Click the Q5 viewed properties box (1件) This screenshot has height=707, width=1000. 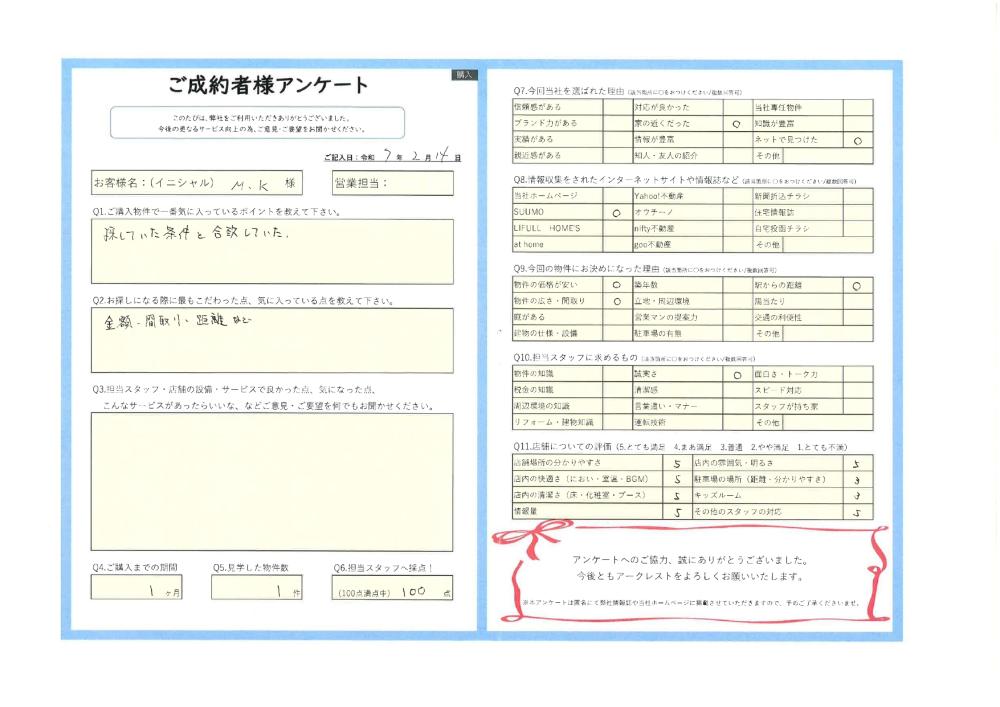point(257,587)
